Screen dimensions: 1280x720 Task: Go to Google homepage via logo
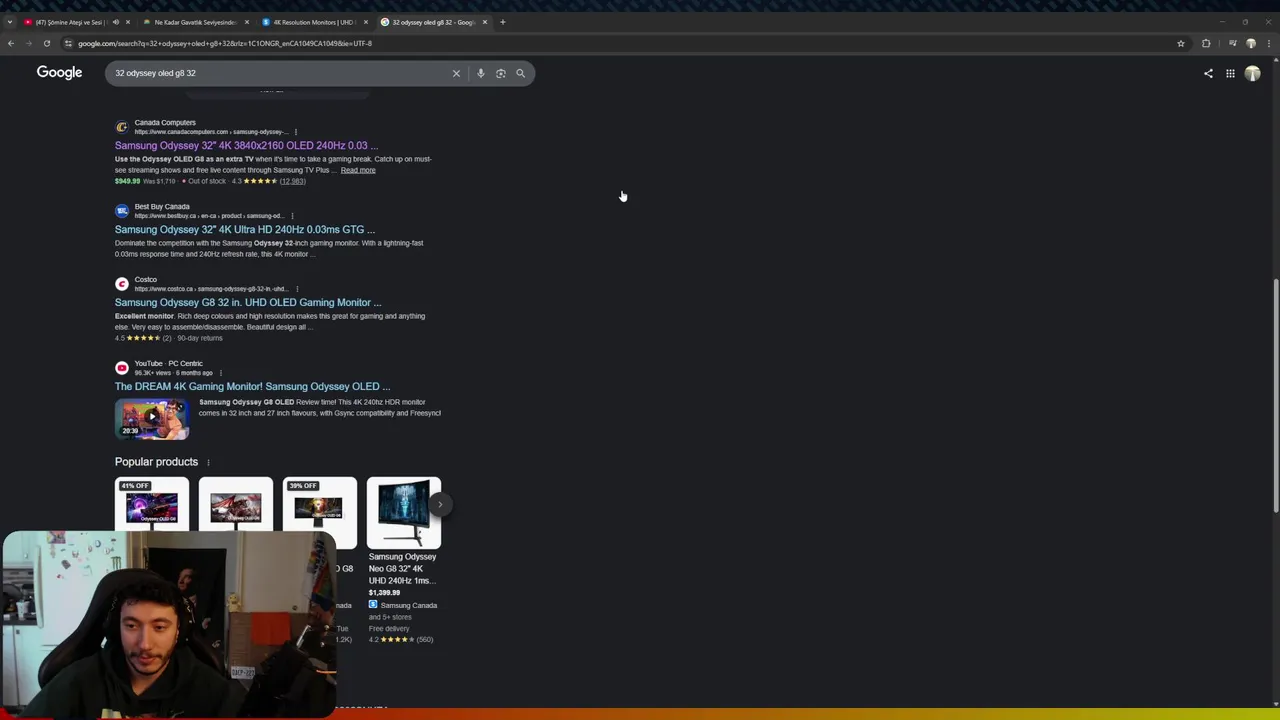(59, 72)
